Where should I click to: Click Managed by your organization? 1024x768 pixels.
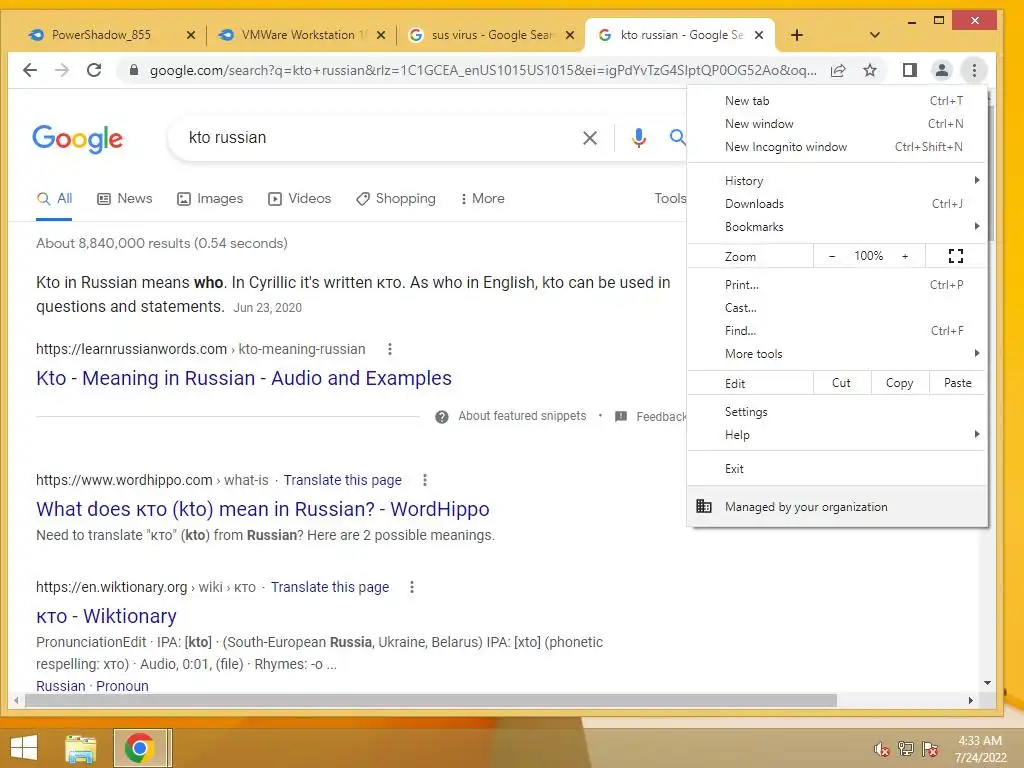pyautogui.click(x=837, y=507)
